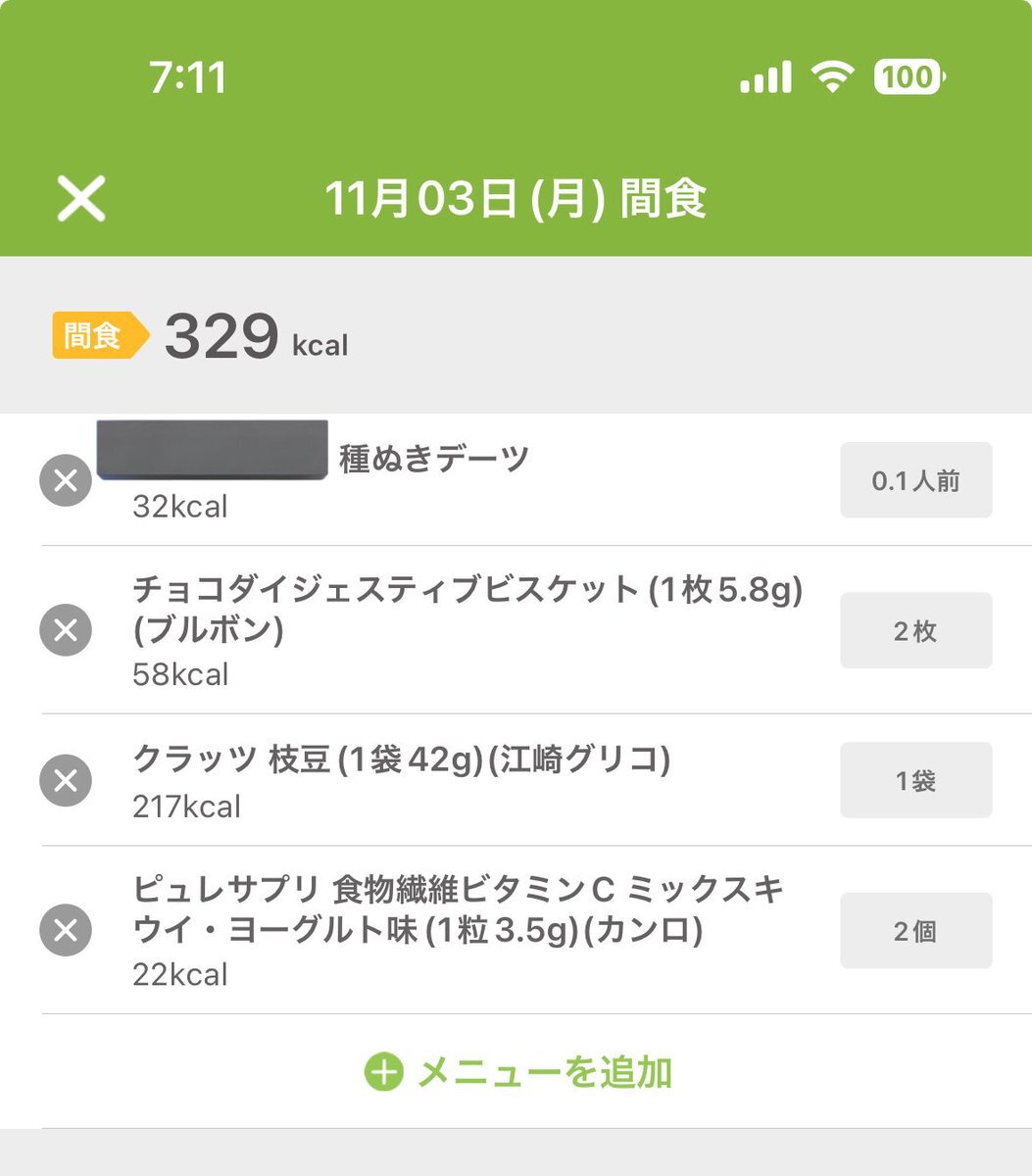Tap the 11月03日 (月) 間食 title
Viewport: 1032px width, 1176px height.
[x=516, y=199]
